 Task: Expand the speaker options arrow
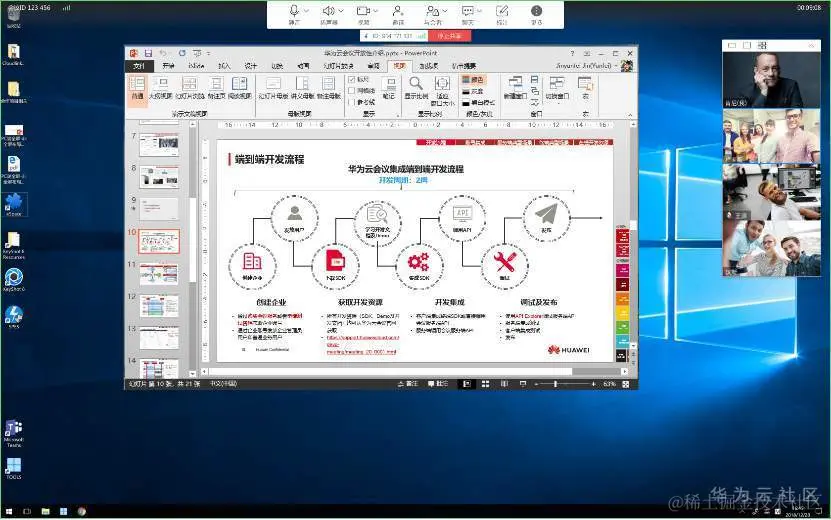click(341, 11)
